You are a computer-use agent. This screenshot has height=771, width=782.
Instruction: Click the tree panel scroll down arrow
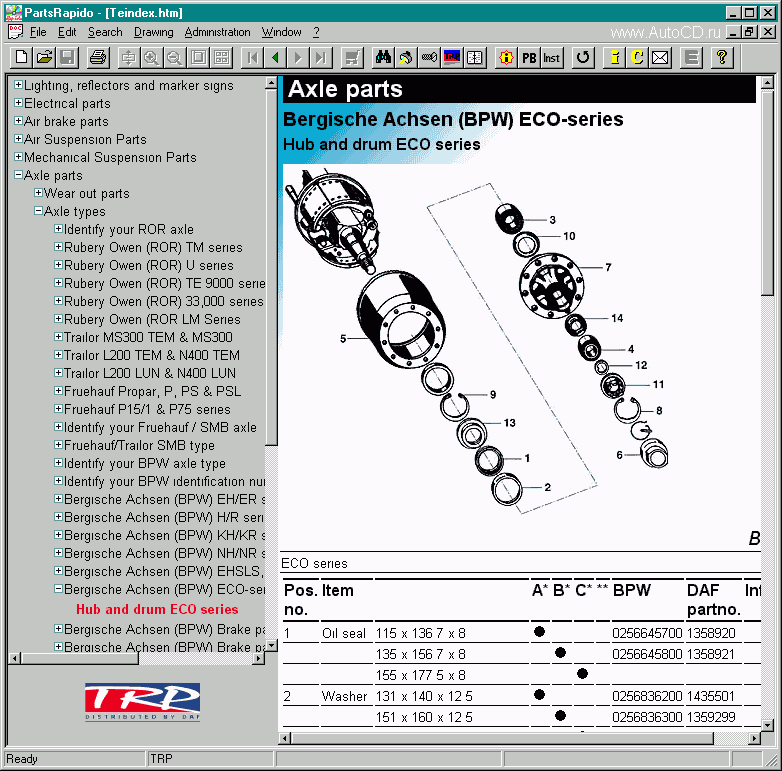point(271,645)
